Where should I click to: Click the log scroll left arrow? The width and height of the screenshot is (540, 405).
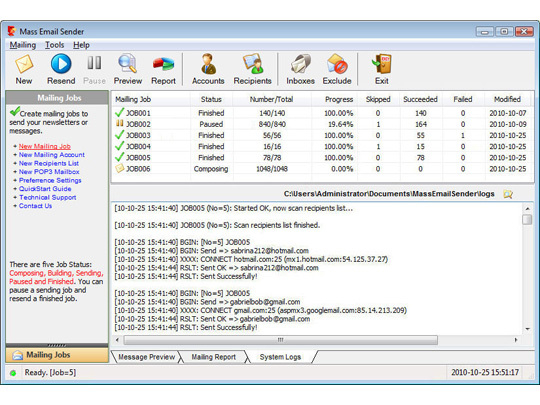(117, 340)
